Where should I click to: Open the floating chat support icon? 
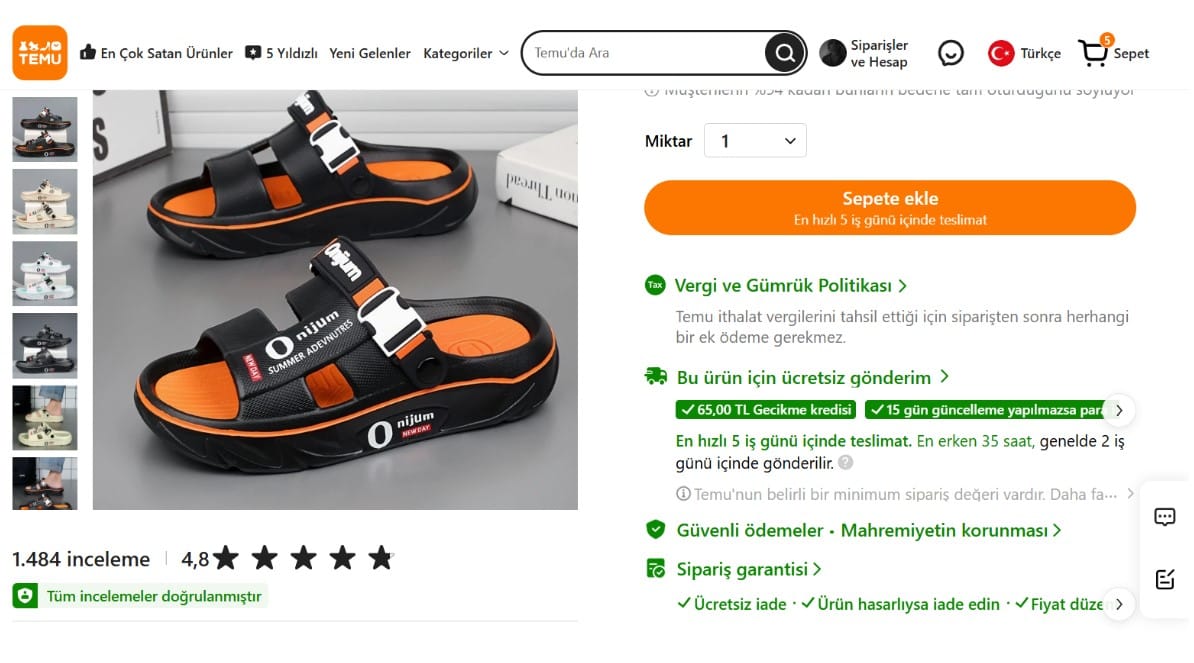[1164, 517]
